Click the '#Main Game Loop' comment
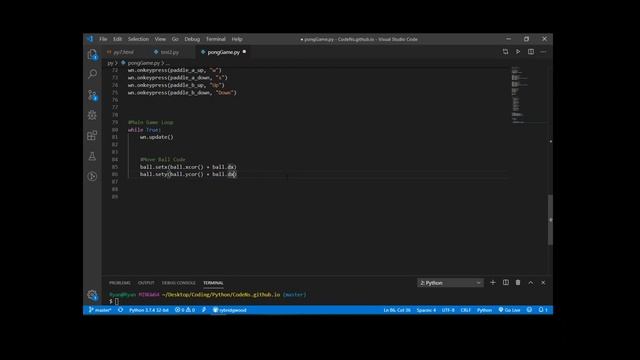640x360 pixels. click(x=150, y=122)
